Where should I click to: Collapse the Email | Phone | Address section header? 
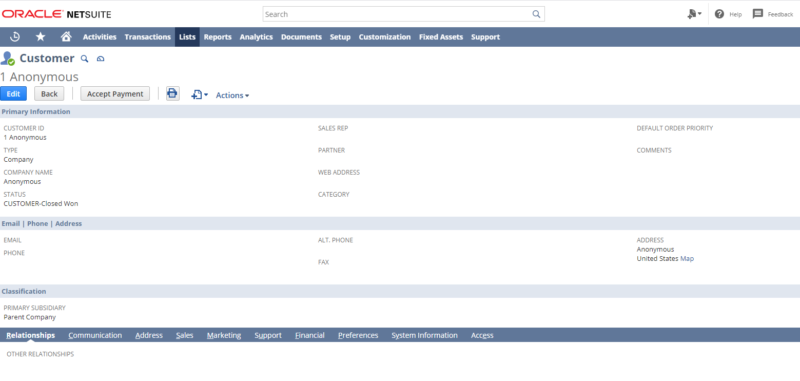tap(400, 223)
